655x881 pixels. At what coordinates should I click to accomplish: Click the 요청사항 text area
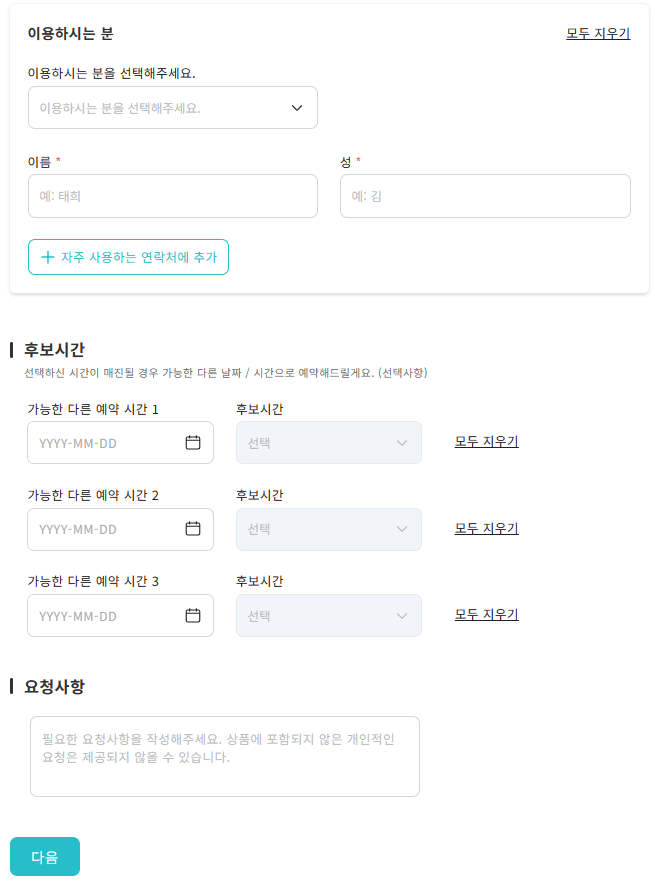pyautogui.click(x=223, y=756)
